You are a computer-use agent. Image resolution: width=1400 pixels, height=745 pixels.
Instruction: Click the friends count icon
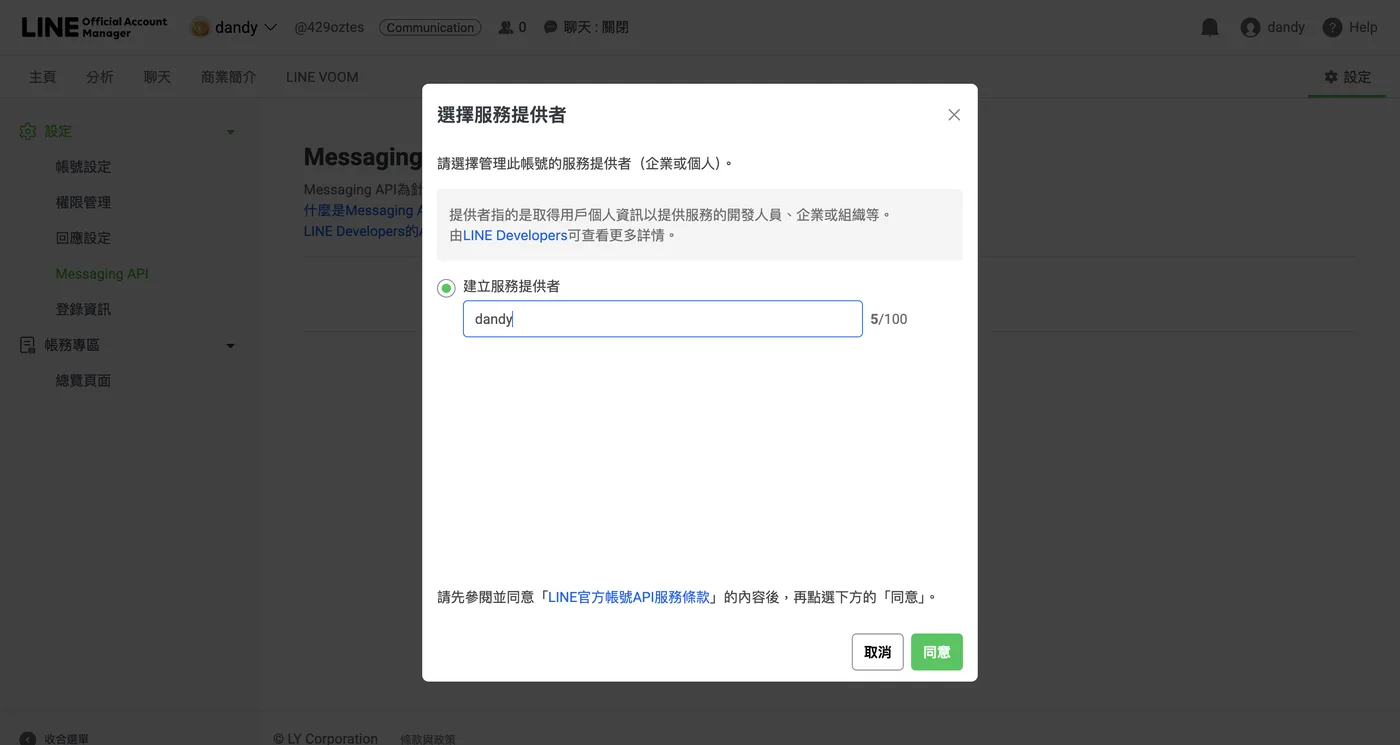pyautogui.click(x=506, y=28)
